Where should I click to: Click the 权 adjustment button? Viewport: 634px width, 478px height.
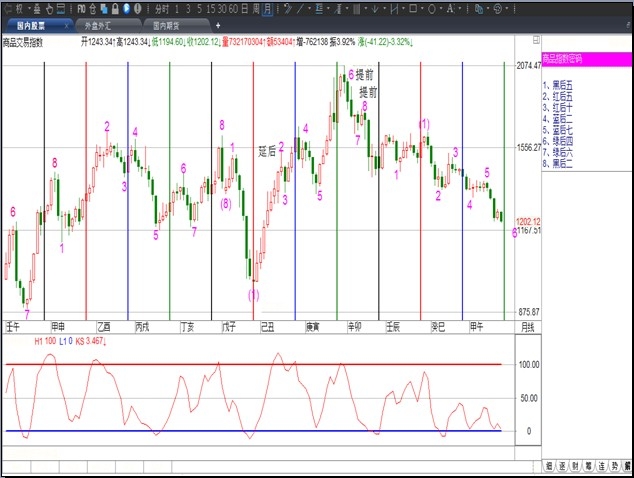tap(19, 8)
